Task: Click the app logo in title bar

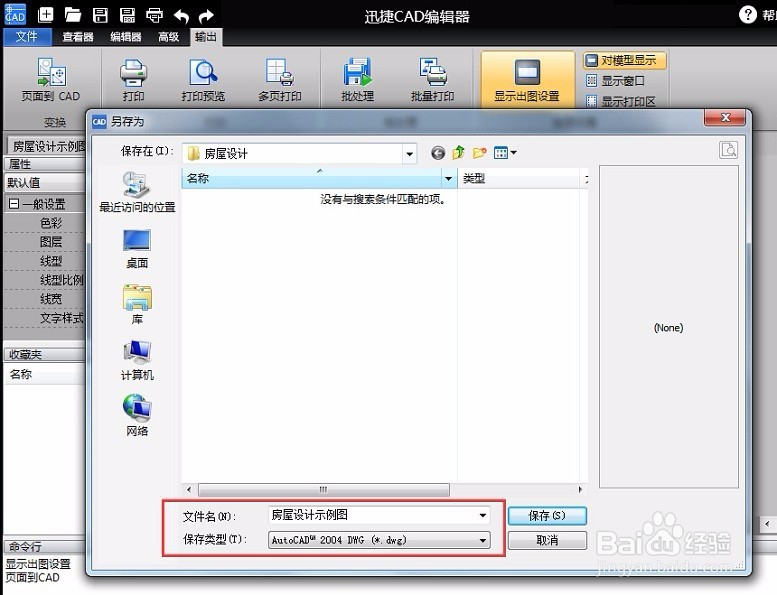Action: tap(15, 15)
